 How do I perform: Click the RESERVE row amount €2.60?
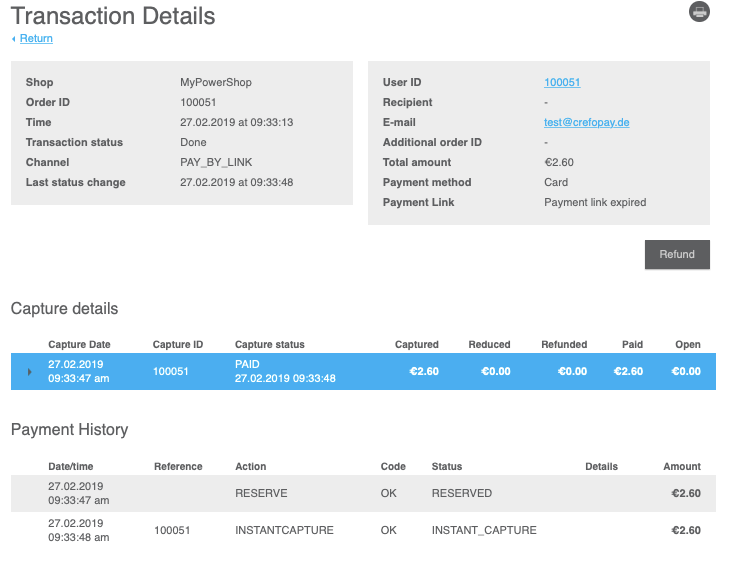pos(686,493)
